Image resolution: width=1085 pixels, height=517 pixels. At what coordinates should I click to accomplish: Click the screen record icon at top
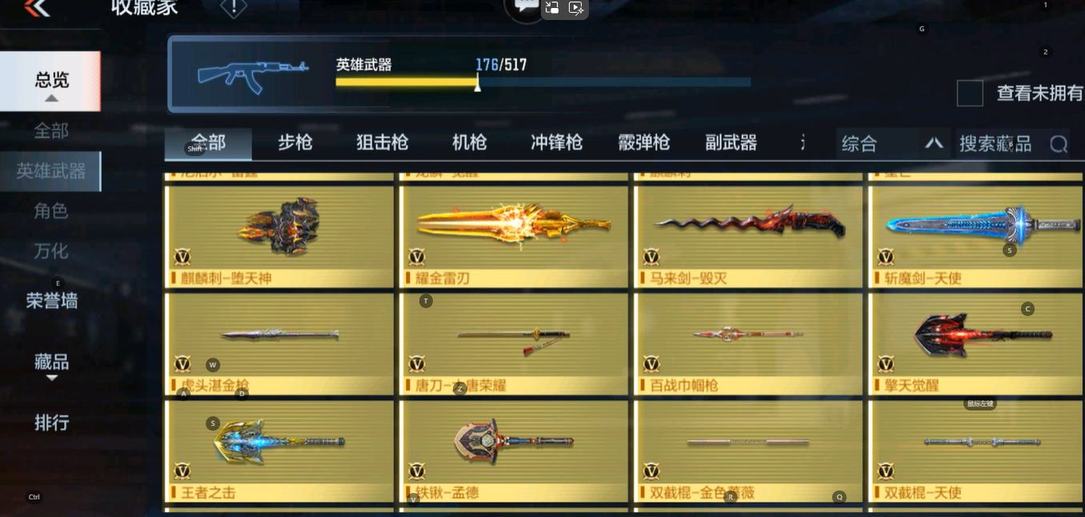[576, 8]
